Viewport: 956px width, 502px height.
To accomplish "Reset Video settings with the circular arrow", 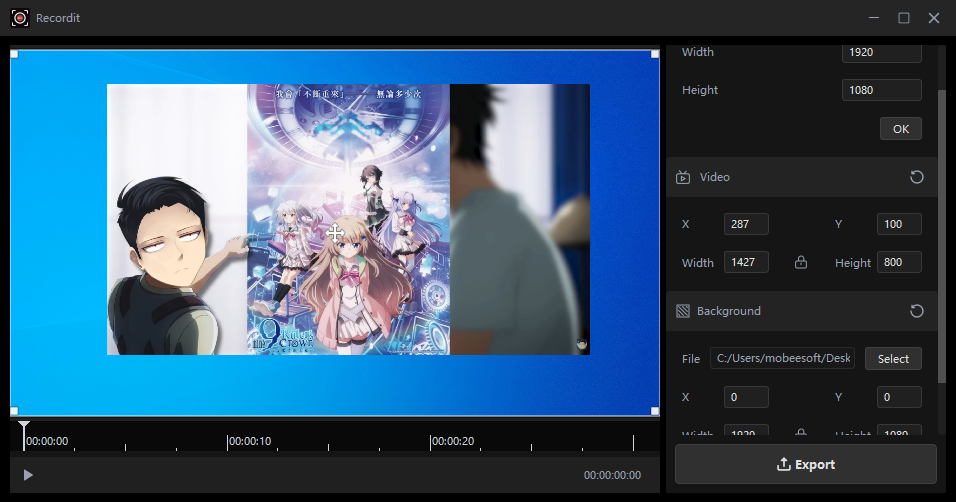I will pos(916,177).
